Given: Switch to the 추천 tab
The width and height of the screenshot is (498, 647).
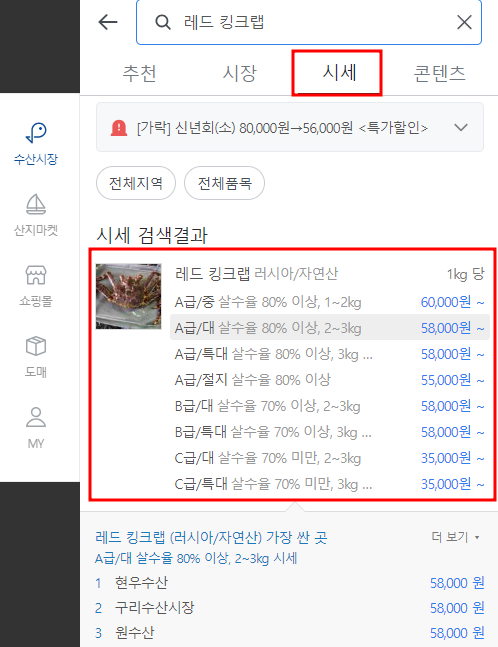Looking at the screenshot, I should (x=139, y=73).
